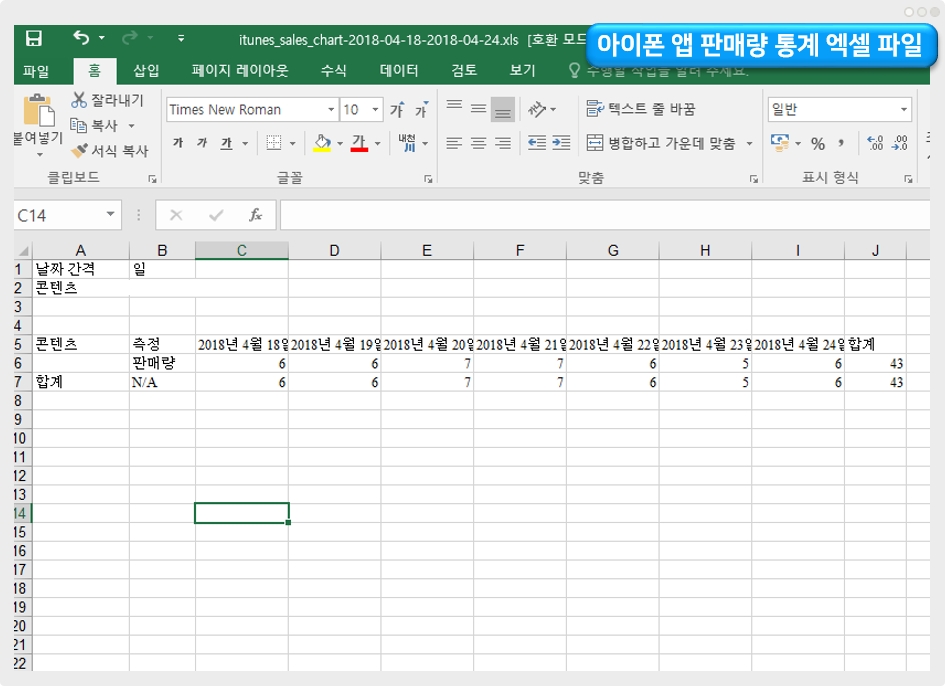Toggle Wrap Text (텍스트 줄 바꿈)
This screenshot has width=947, height=686.
tap(640, 109)
